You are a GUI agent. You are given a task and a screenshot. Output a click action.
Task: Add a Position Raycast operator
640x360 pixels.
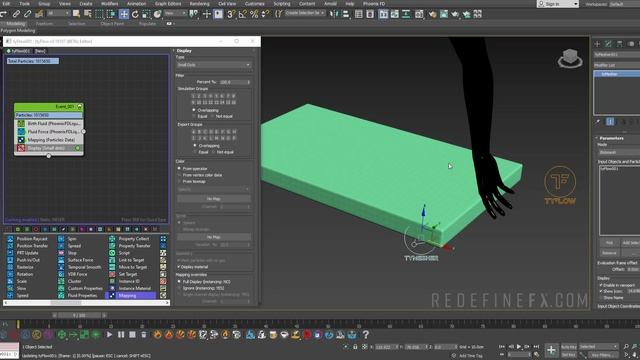click(x=28, y=239)
